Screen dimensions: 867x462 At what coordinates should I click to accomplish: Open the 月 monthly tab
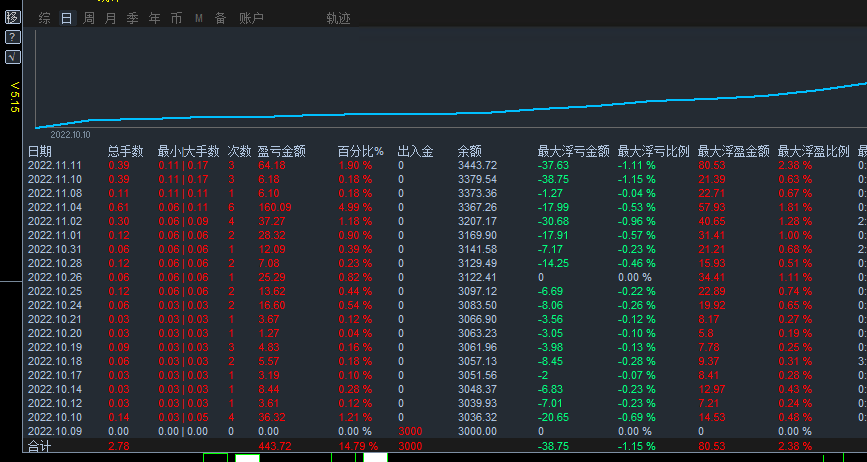pyautogui.click(x=111, y=18)
